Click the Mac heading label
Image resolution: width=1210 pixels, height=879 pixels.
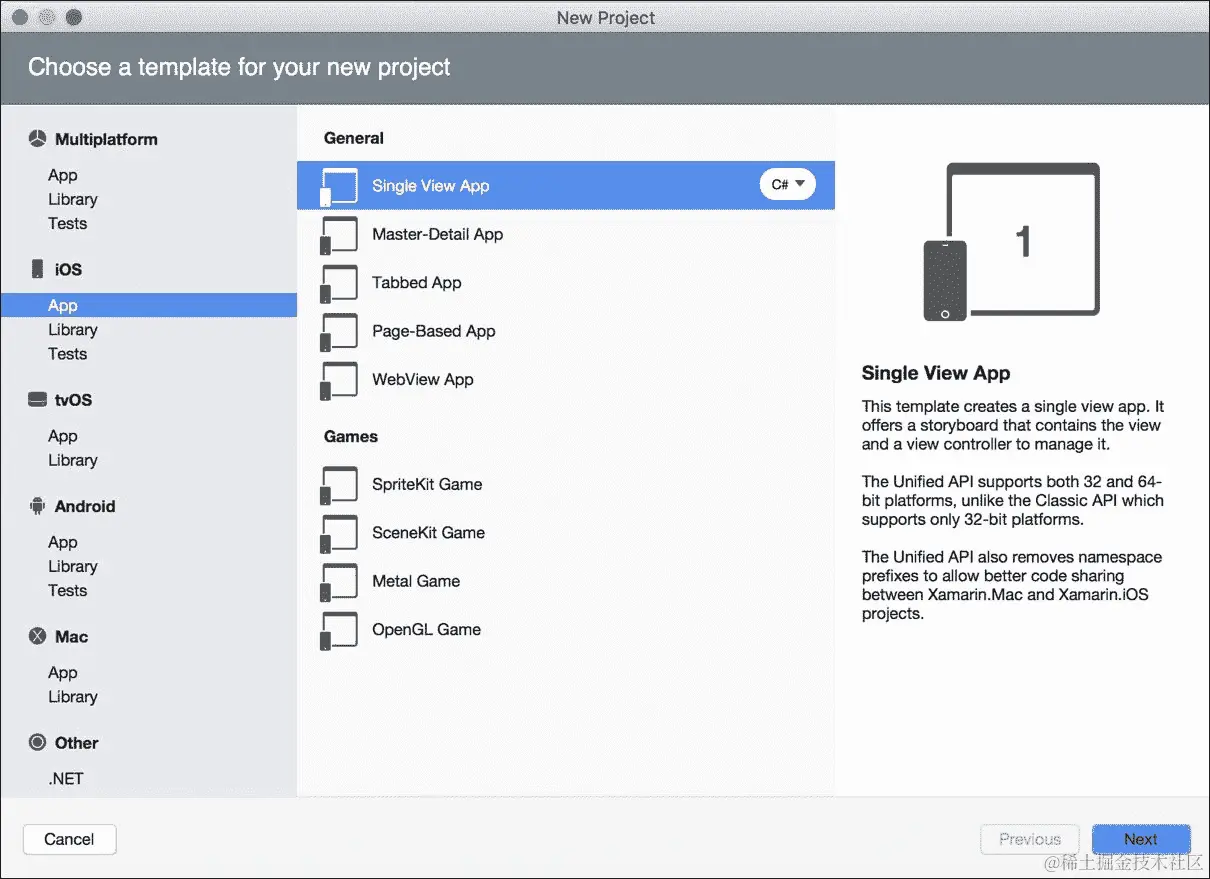click(71, 636)
